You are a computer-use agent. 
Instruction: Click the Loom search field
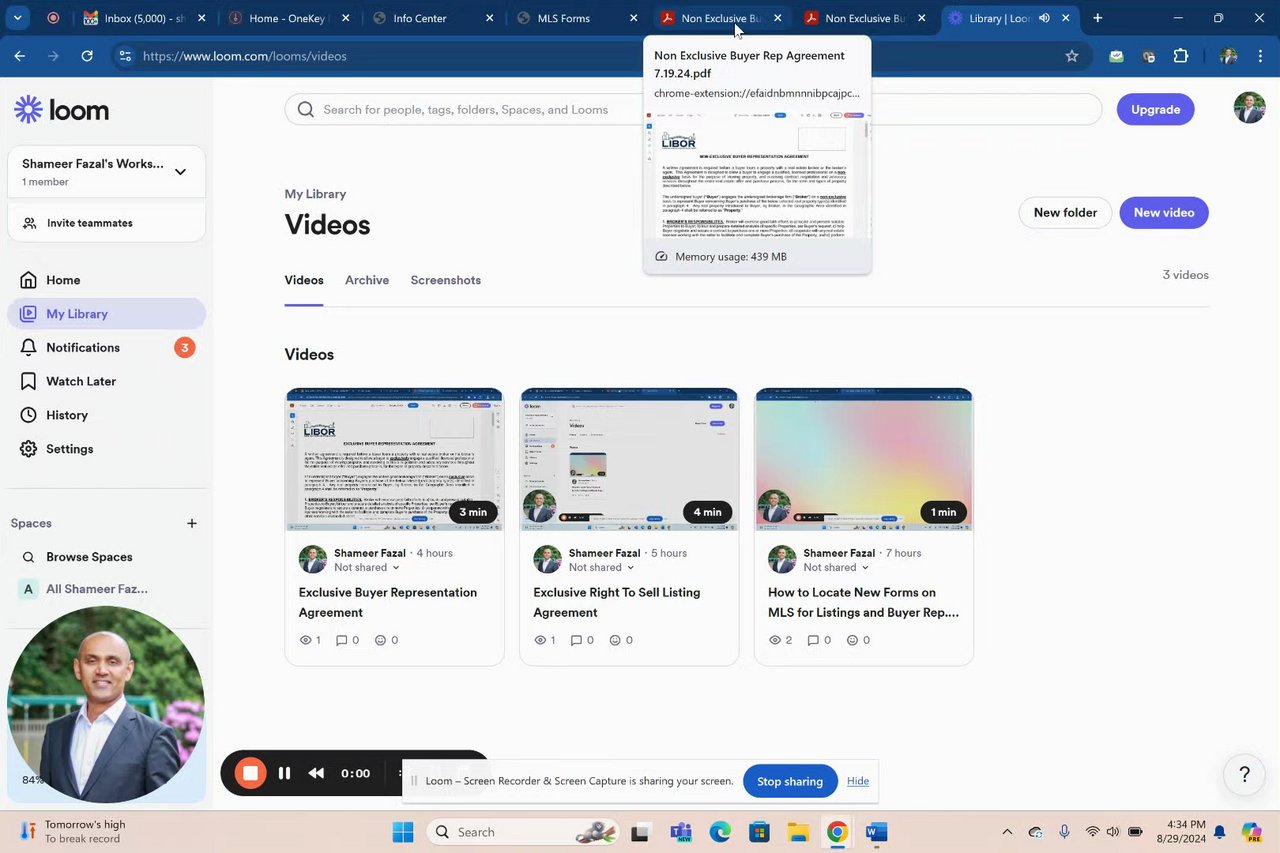click(x=693, y=110)
